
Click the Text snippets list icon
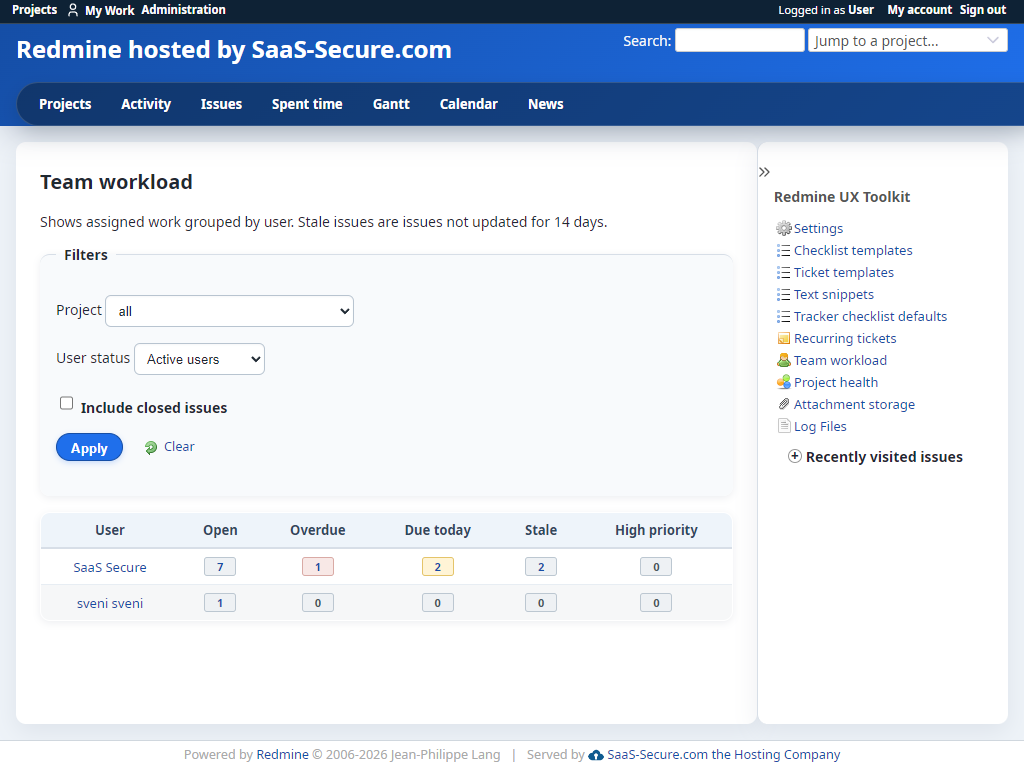tap(783, 295)
